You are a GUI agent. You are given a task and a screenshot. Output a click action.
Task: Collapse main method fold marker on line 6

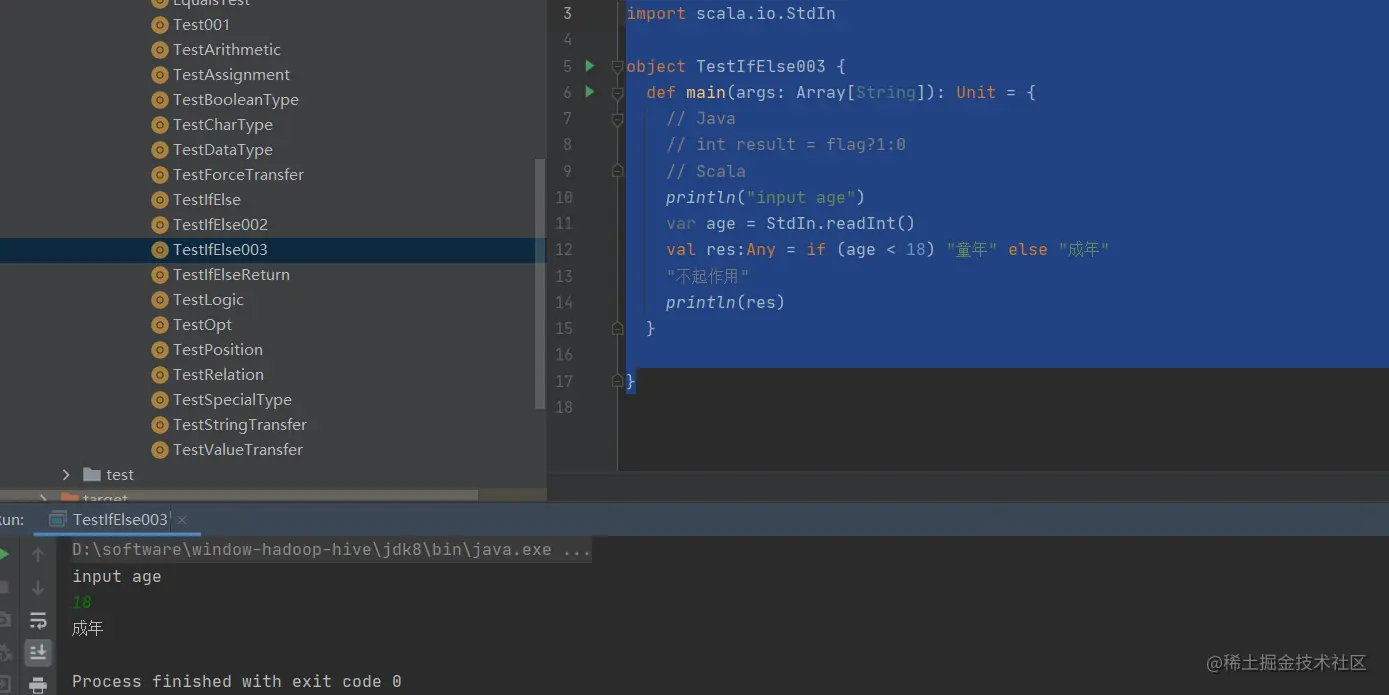point(617,93)
